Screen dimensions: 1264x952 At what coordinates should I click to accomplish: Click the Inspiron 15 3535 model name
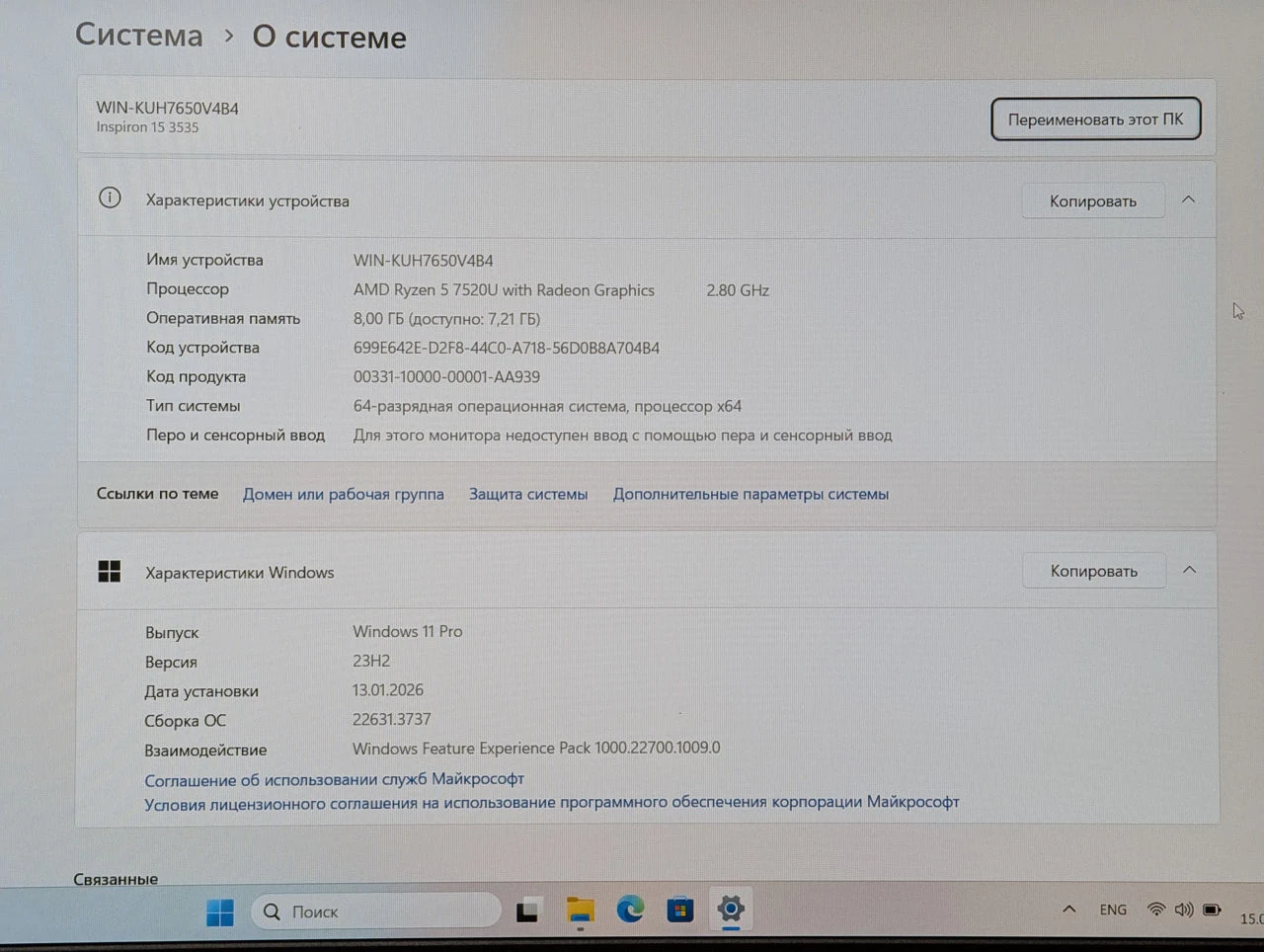click(147, 127)
